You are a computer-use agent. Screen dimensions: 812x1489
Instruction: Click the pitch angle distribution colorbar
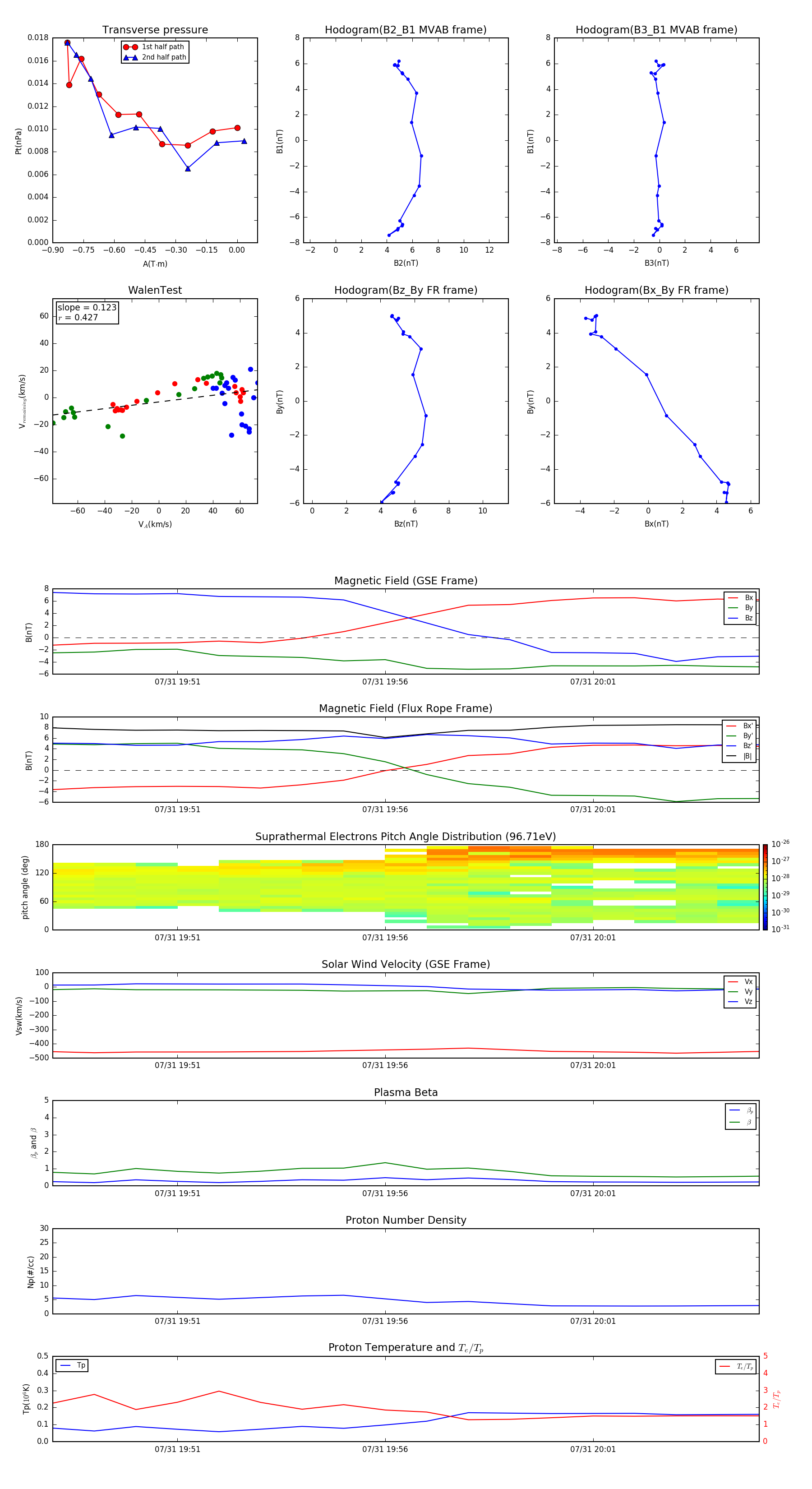click(x=765, y=887)
